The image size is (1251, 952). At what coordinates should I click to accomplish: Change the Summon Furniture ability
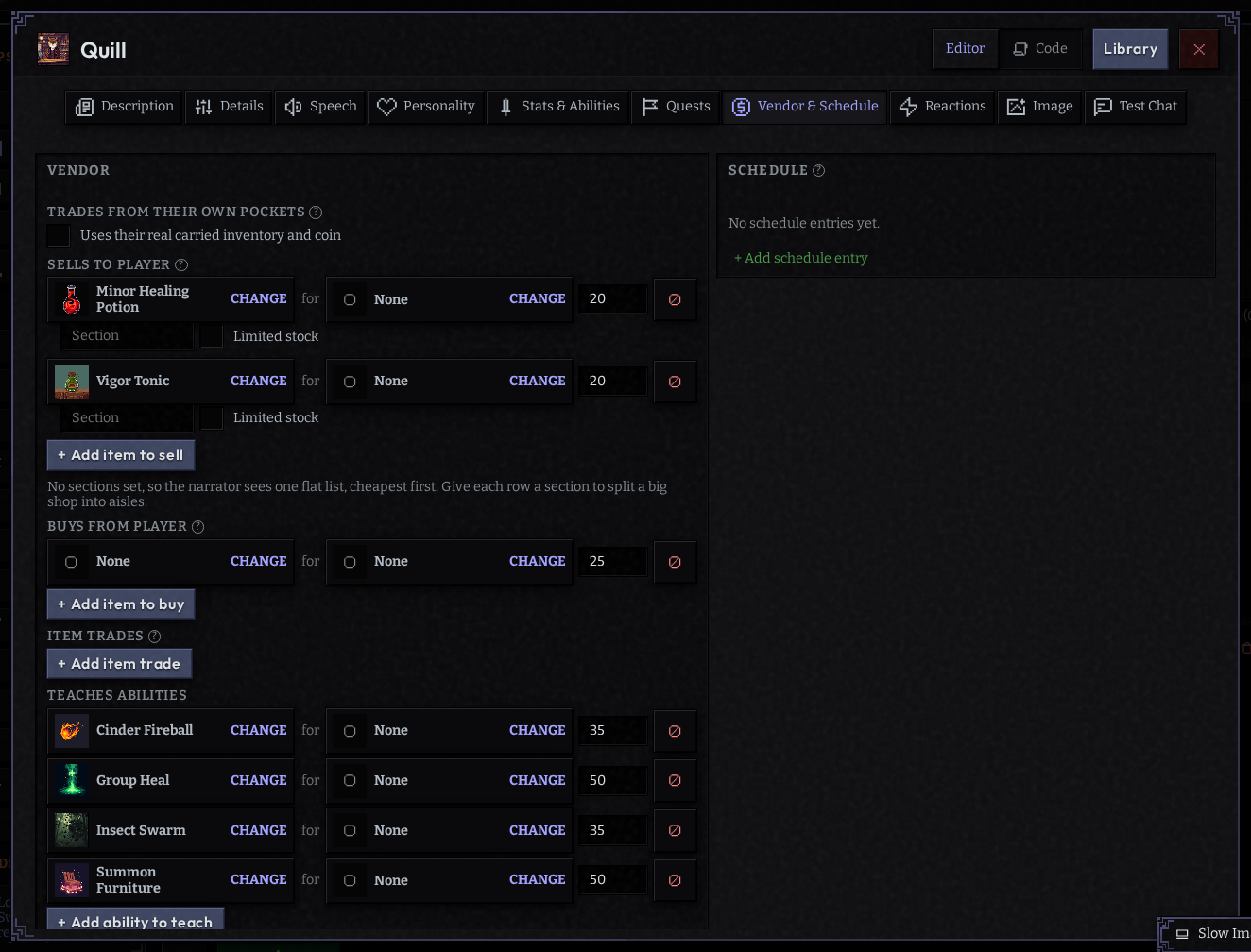(258, 879)
